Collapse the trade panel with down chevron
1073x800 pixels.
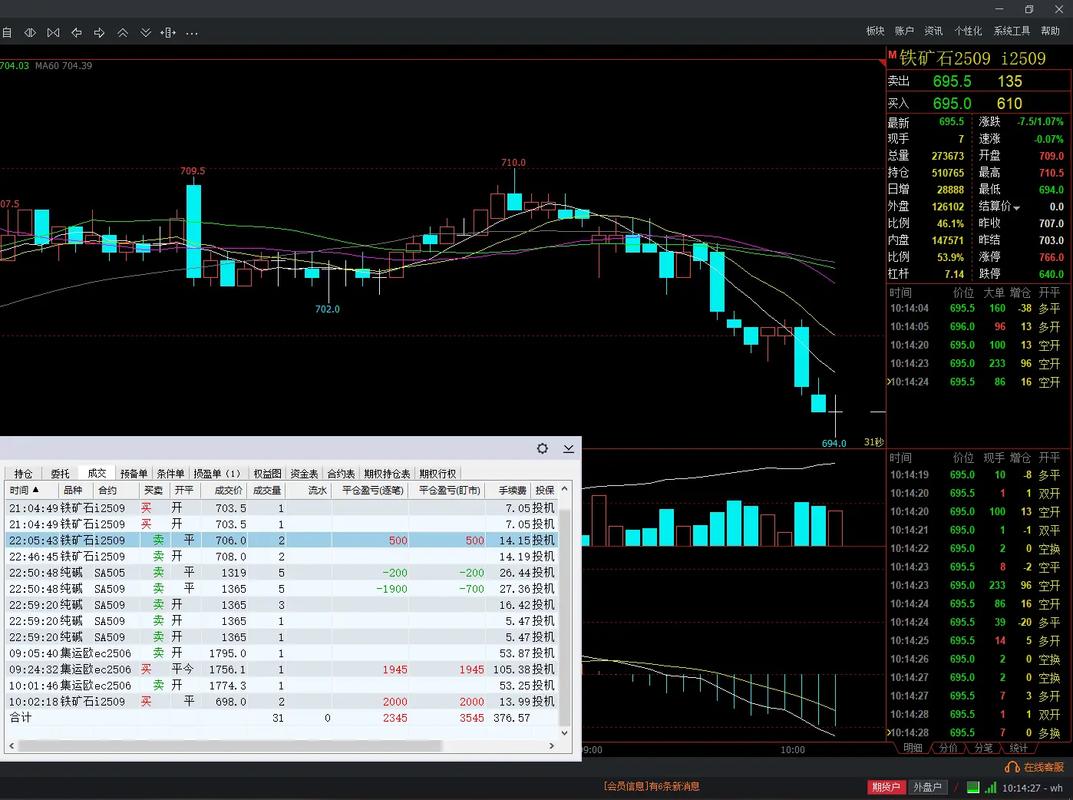pos(568,449)
